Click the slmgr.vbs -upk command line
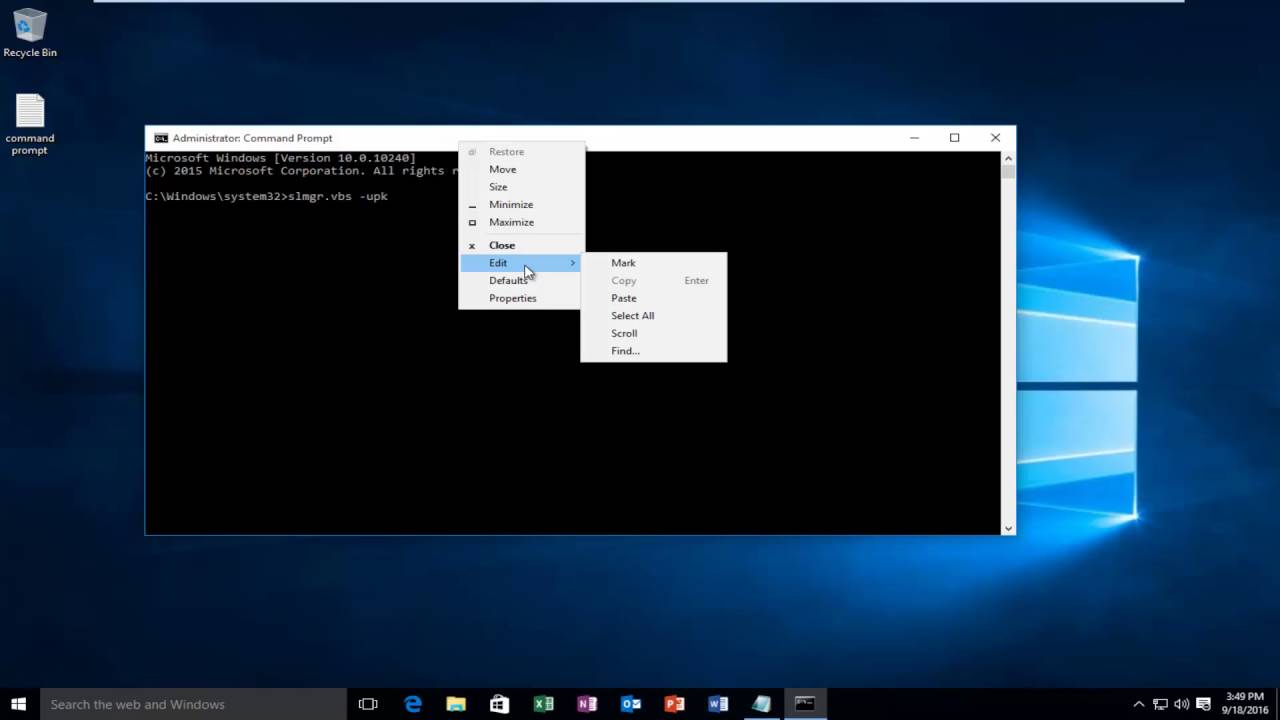Image resolution: width=1280 pixels, height=720 pixels. [x=266, y=196]
